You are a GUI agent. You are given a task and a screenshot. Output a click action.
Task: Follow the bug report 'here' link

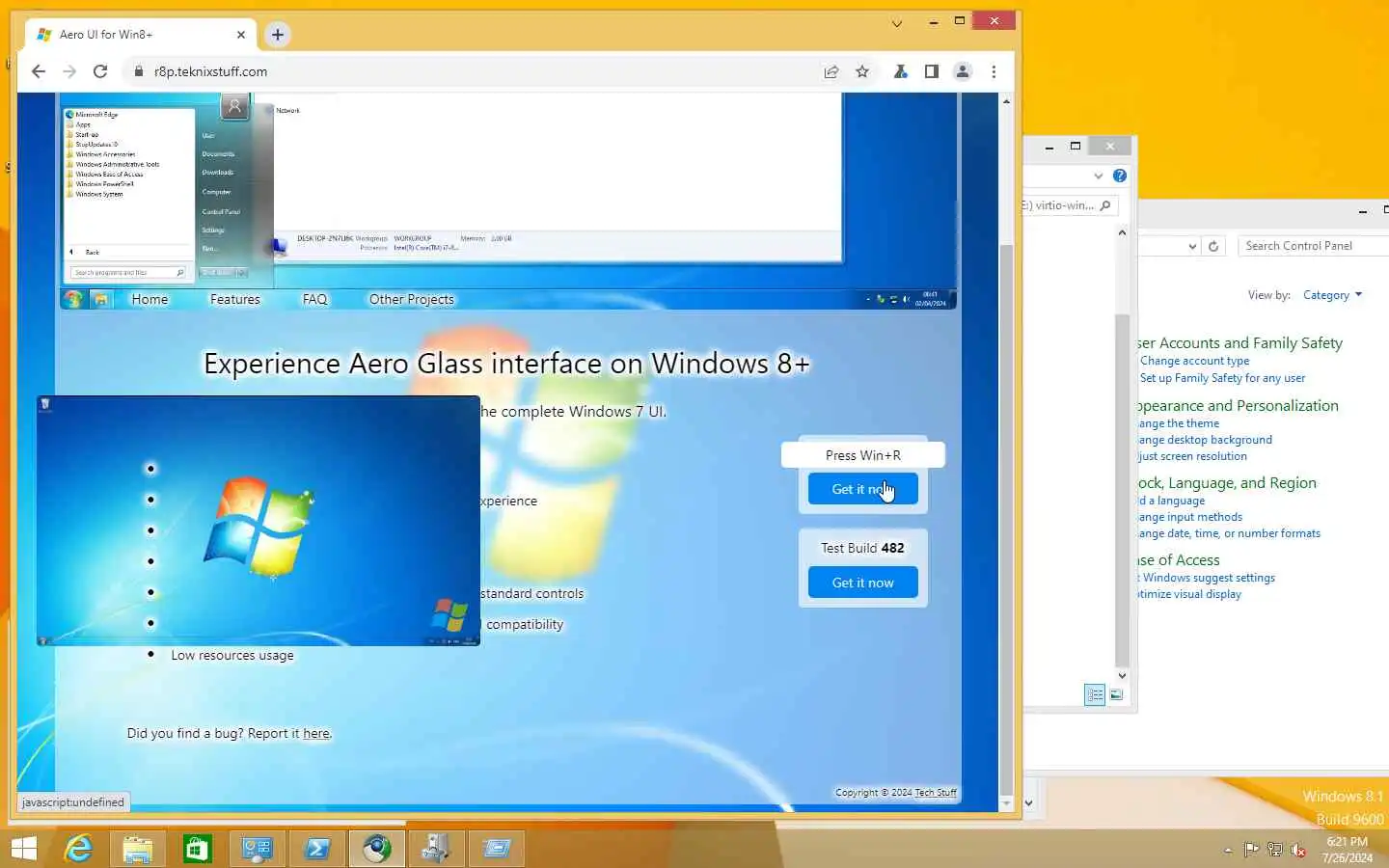pos(316,734)
